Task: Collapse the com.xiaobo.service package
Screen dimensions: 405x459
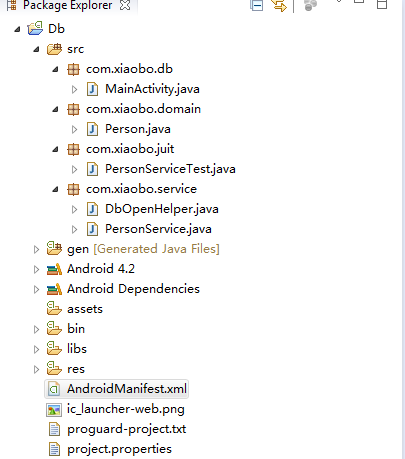Action: click(55, 189)
